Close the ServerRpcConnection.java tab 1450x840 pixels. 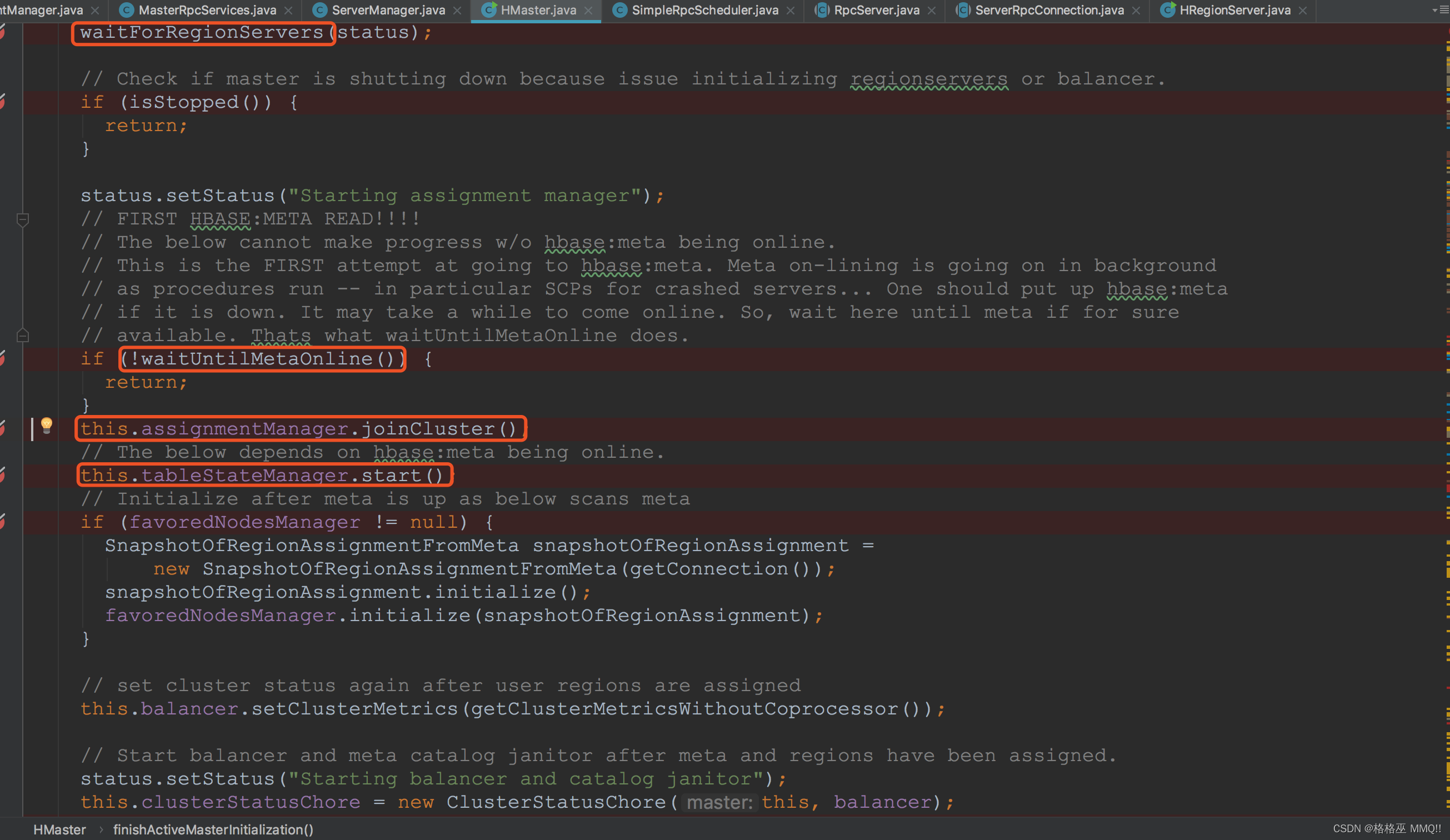click(1137, 11)
